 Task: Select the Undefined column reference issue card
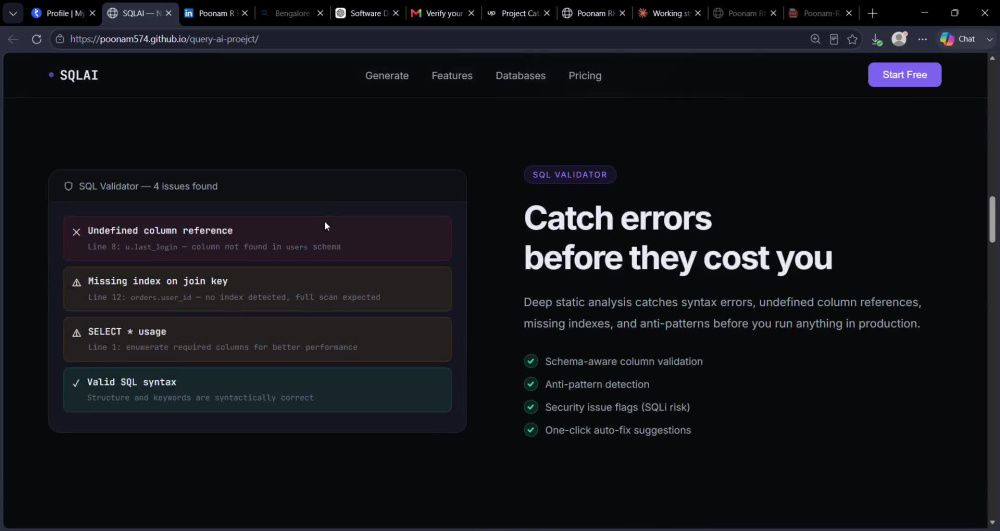258,238
